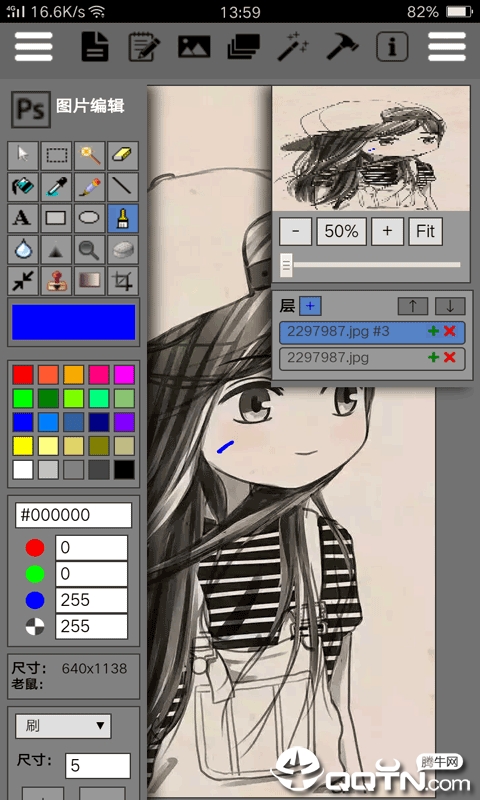The image size is (480, 800).
Task: Activate the Blur water drop tool
Action: click(23, 249)
